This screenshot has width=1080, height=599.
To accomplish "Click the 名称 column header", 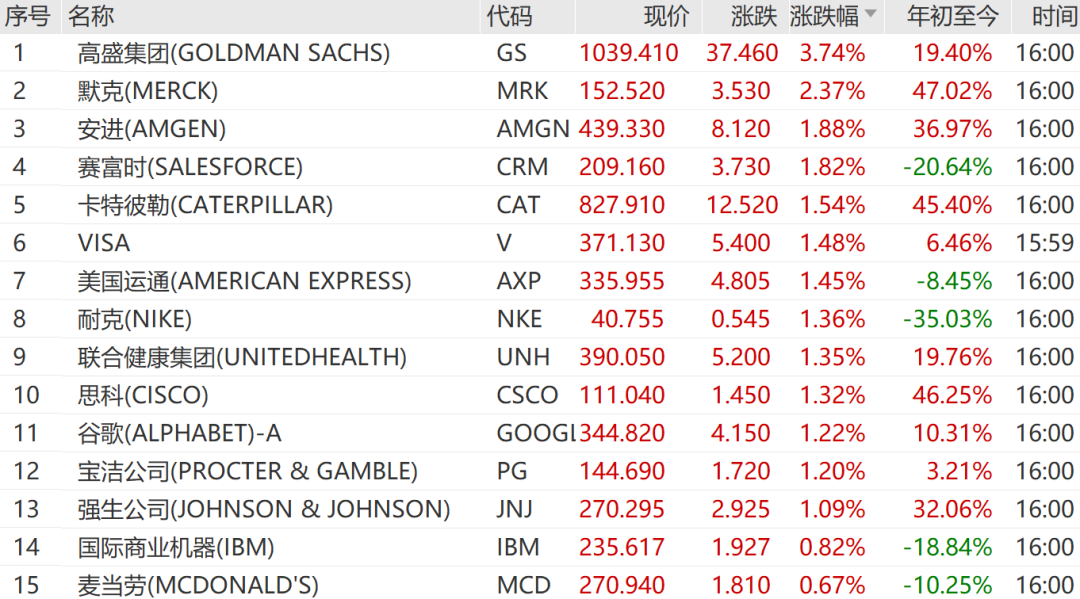I will [x=91, y=17].
